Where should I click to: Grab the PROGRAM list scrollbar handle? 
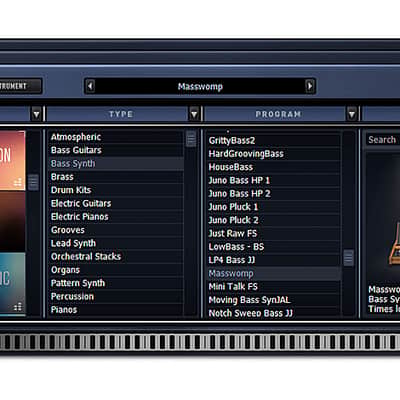(x=348, y=258)
